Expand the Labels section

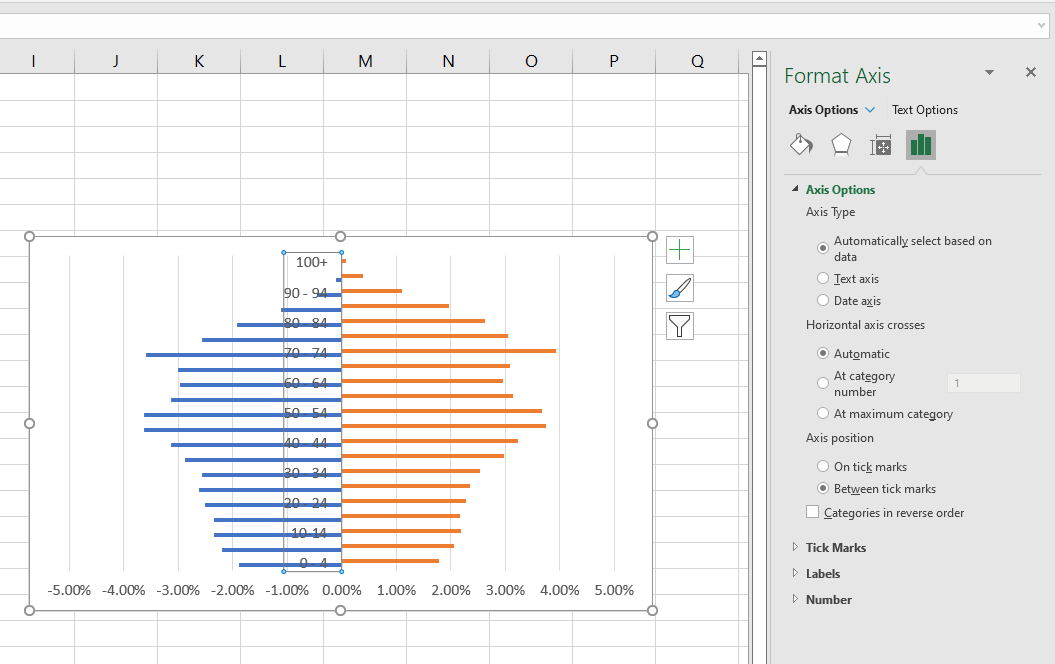pos(824,573)
